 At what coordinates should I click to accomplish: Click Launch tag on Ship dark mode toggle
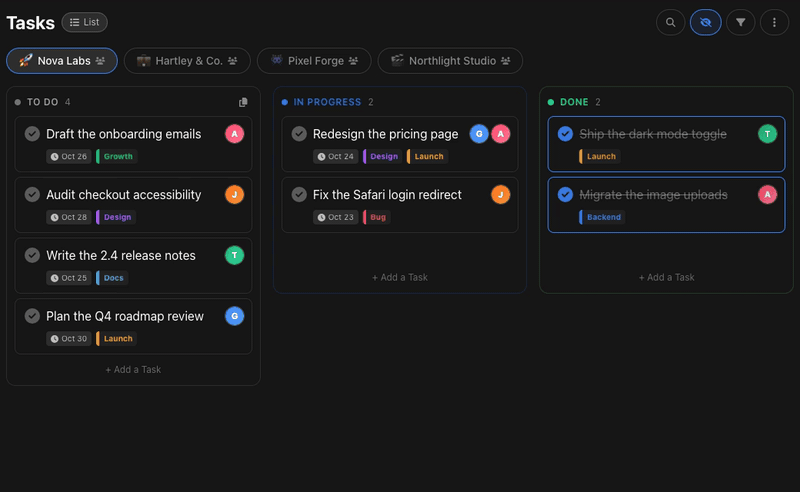click(599, 156)
